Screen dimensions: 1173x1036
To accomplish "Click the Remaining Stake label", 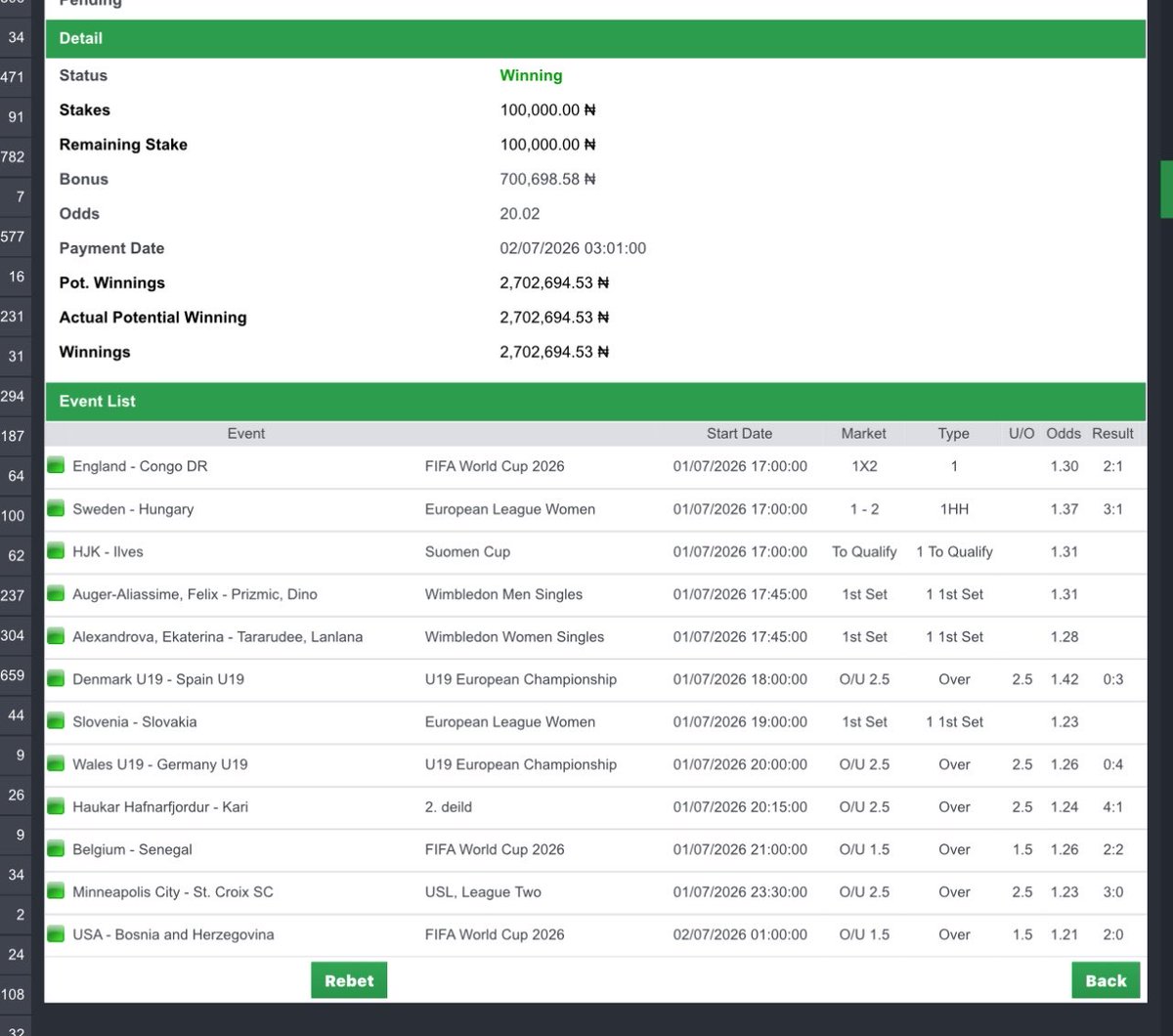I will [x=123, y=145].
